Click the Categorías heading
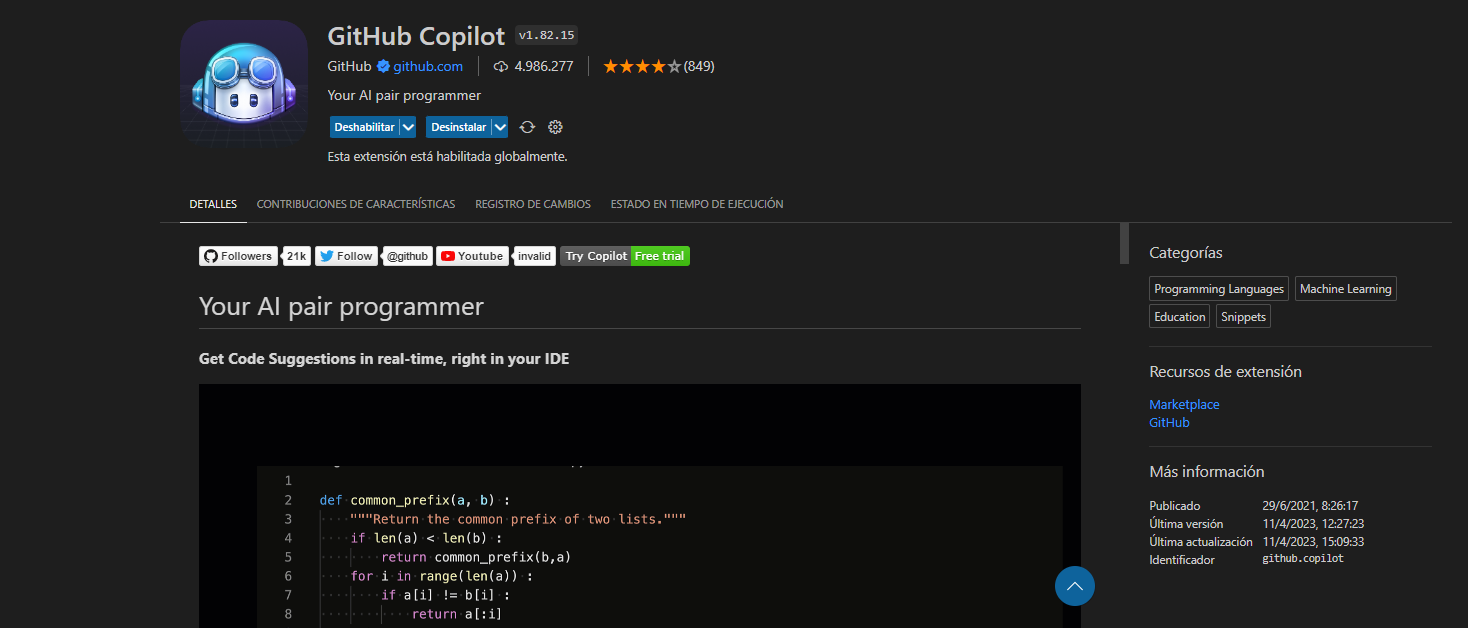Screen dimensions: 1468x628 1186,253
